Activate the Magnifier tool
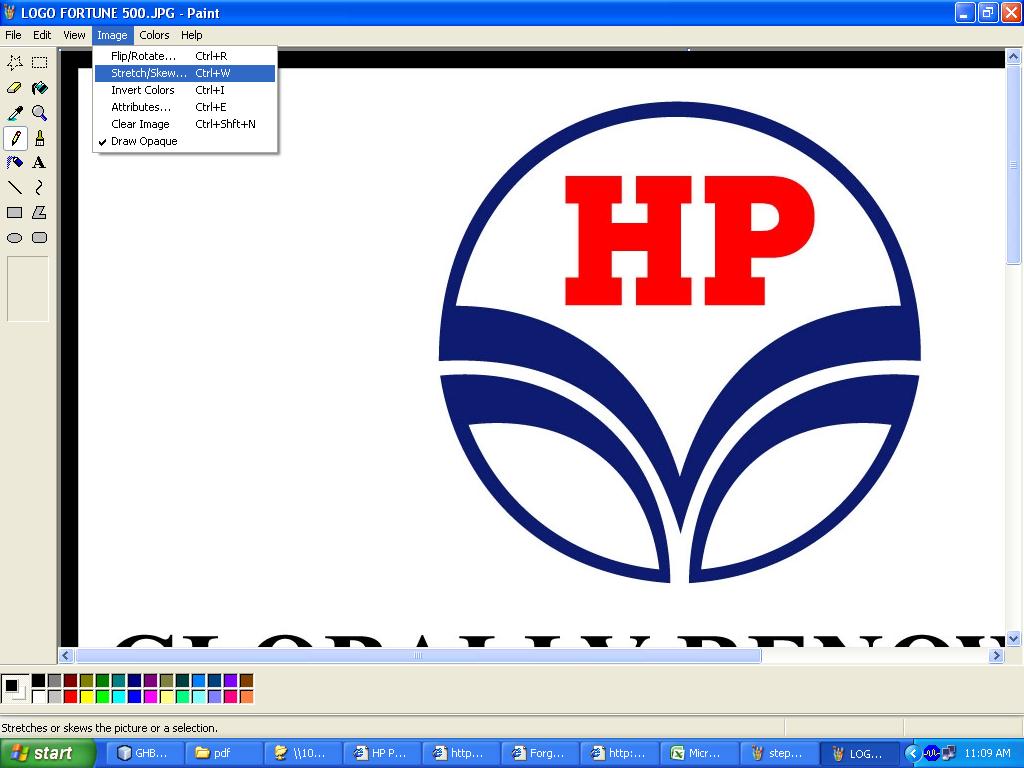Viewport: 1024px width, 768px height. [38, 113]
